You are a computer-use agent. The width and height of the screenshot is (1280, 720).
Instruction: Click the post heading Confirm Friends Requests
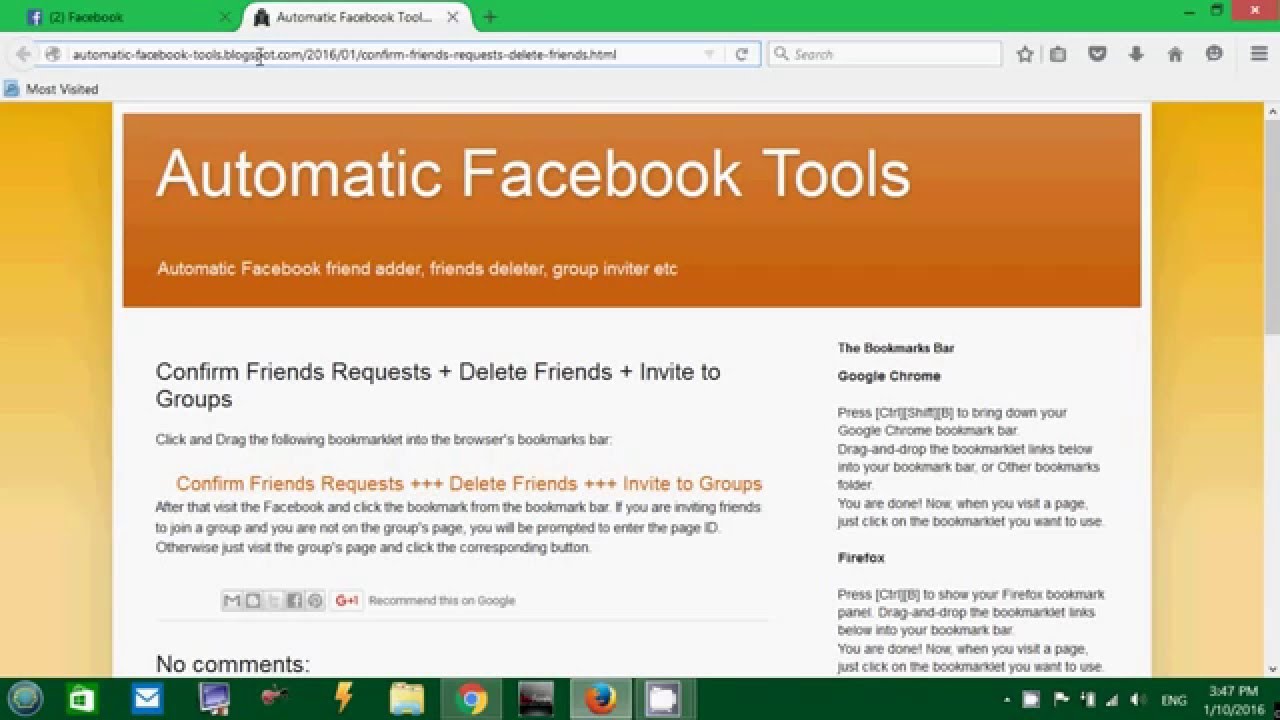click(x=438, y=385)
